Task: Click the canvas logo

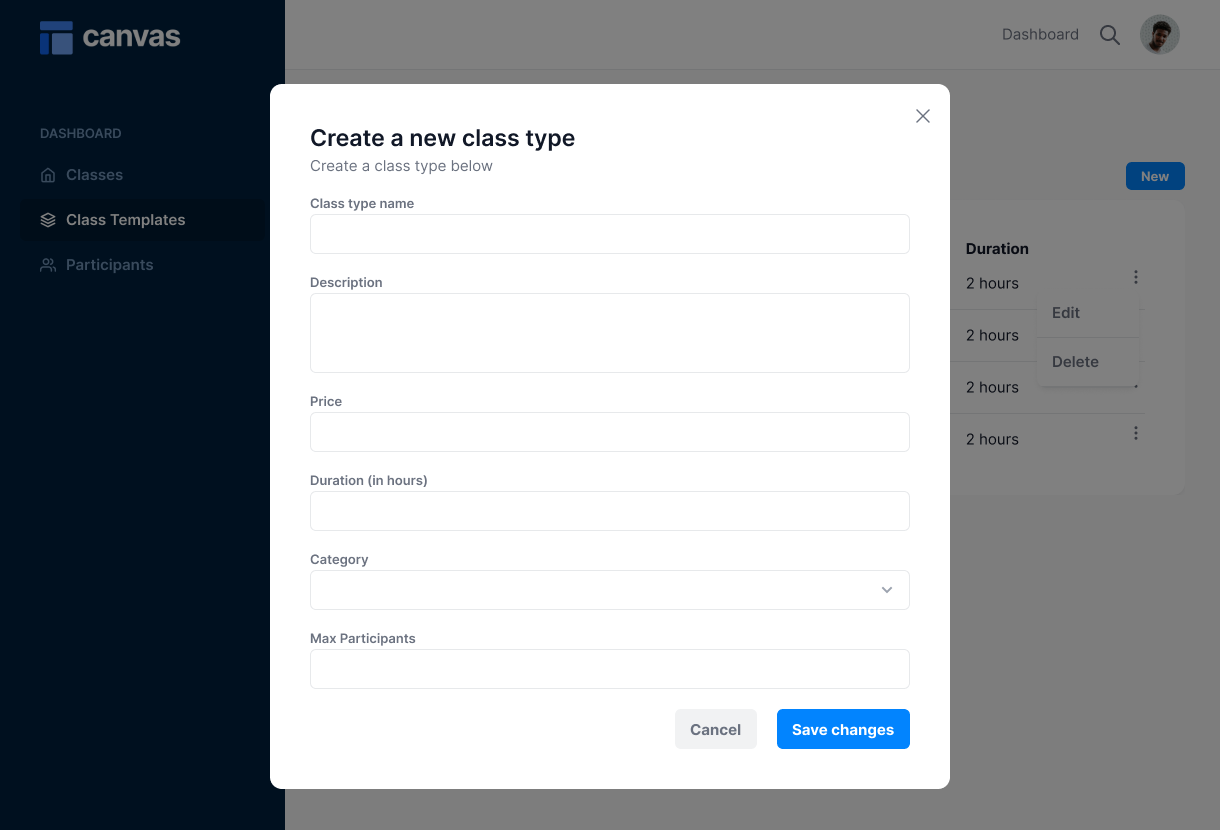Action: (x=110, y=37)
